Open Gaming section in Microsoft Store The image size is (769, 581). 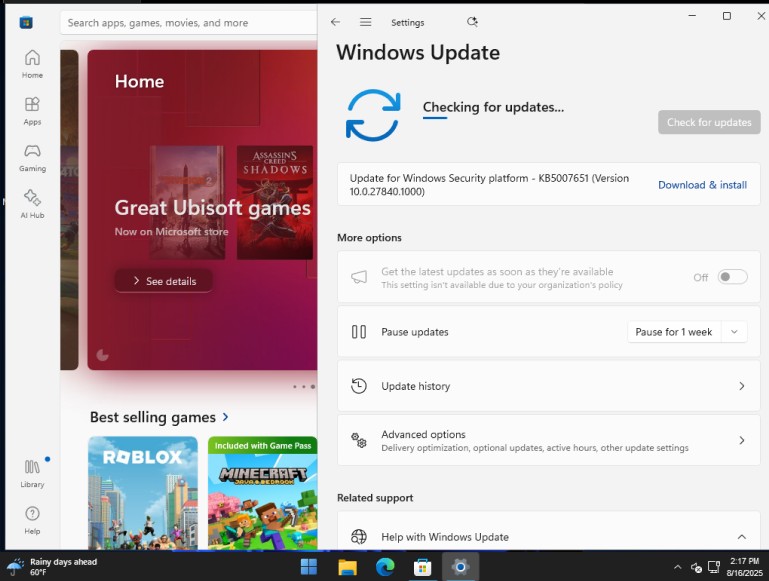pyautogui.click(x=32, y=157)
